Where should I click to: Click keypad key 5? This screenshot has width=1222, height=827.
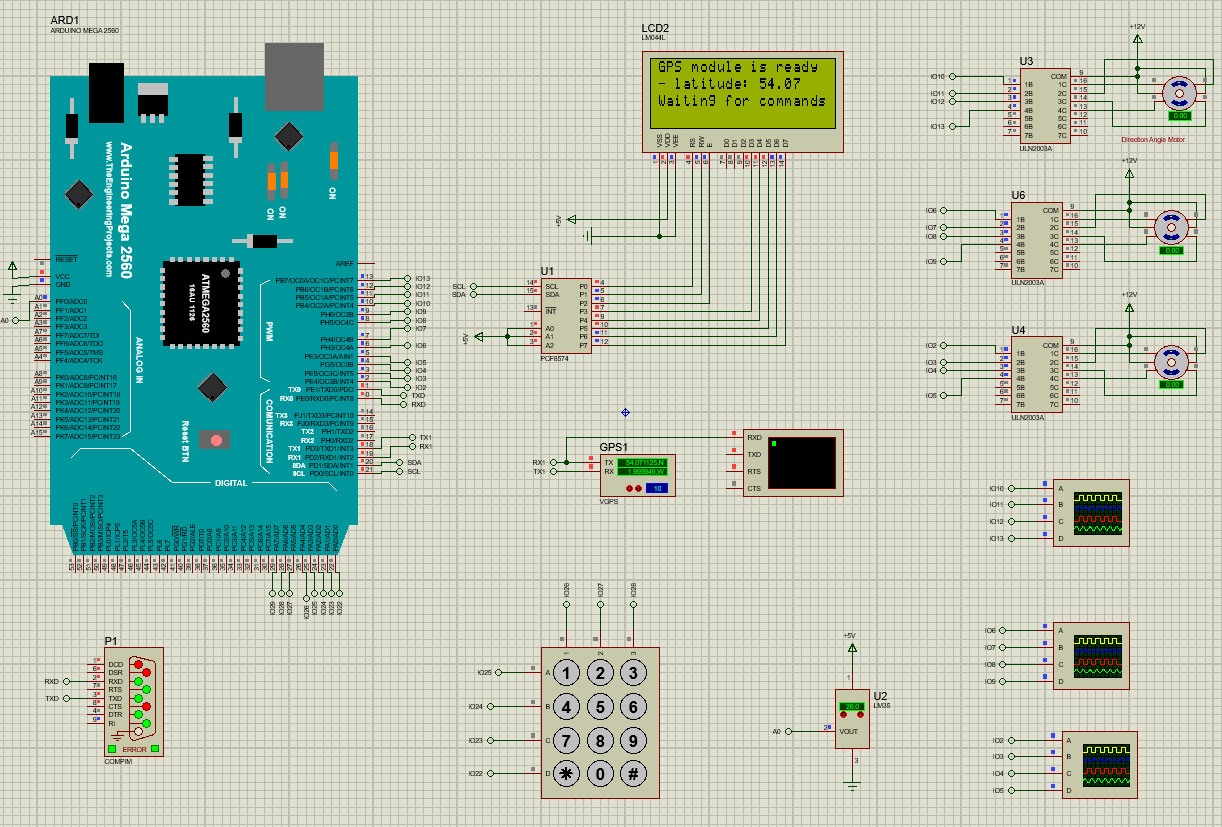coord(600,708)
